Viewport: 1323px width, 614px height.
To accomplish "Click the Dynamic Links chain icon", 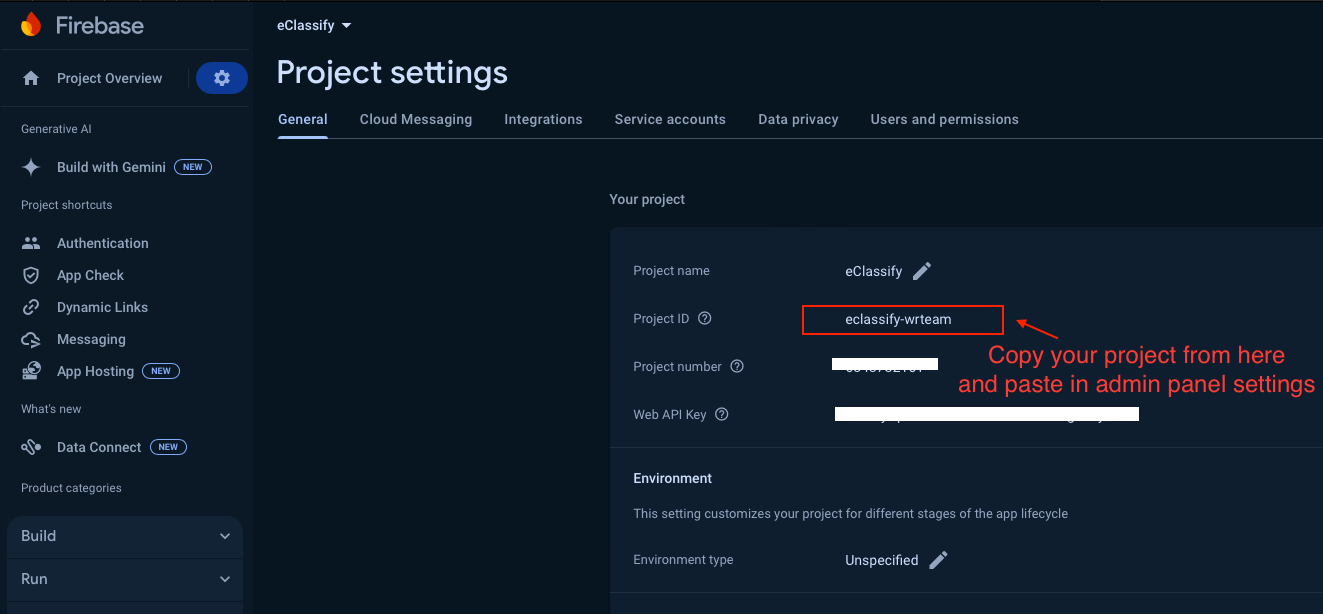I will click(x=31, y=307).
